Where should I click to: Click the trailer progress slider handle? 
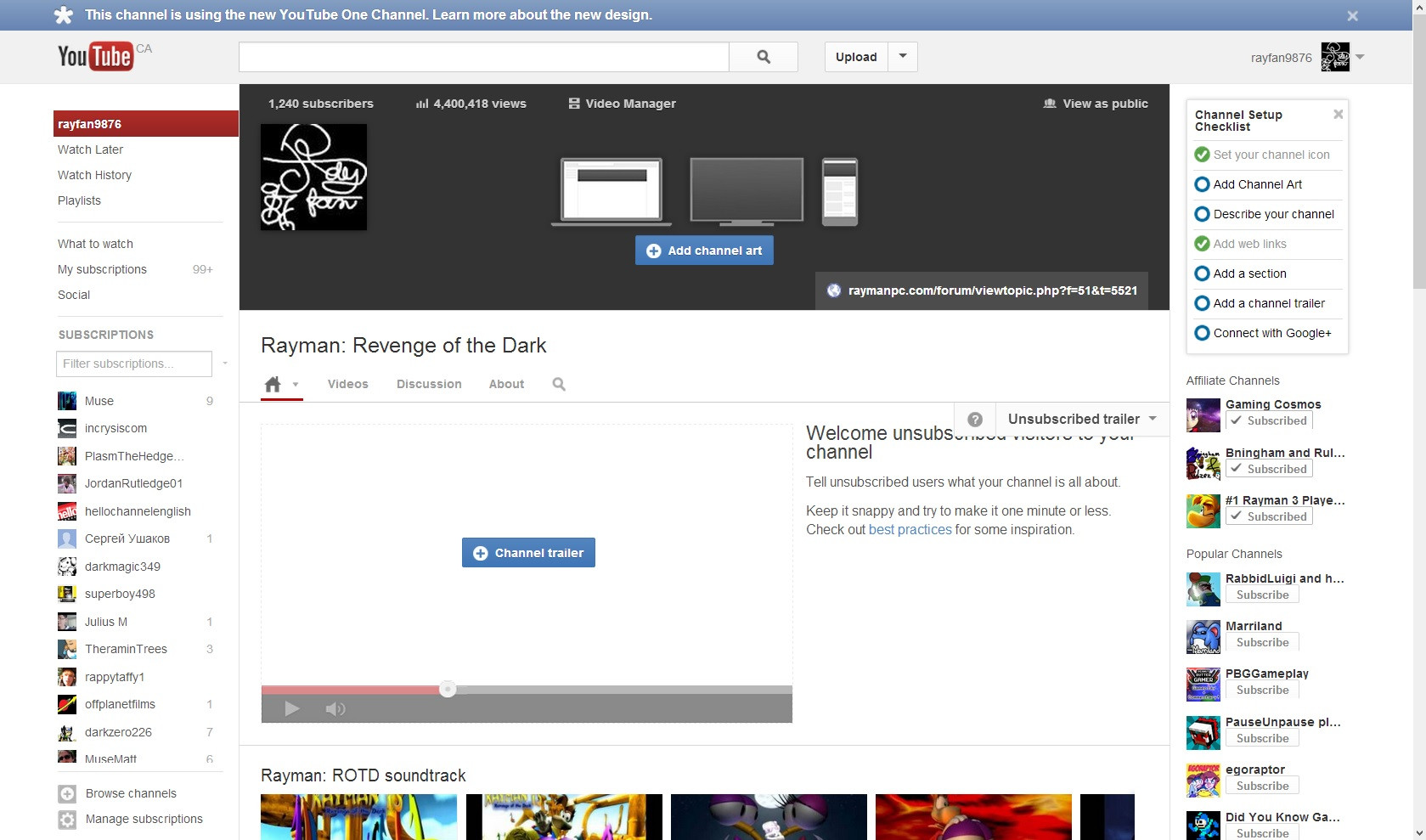pos(448,689)
